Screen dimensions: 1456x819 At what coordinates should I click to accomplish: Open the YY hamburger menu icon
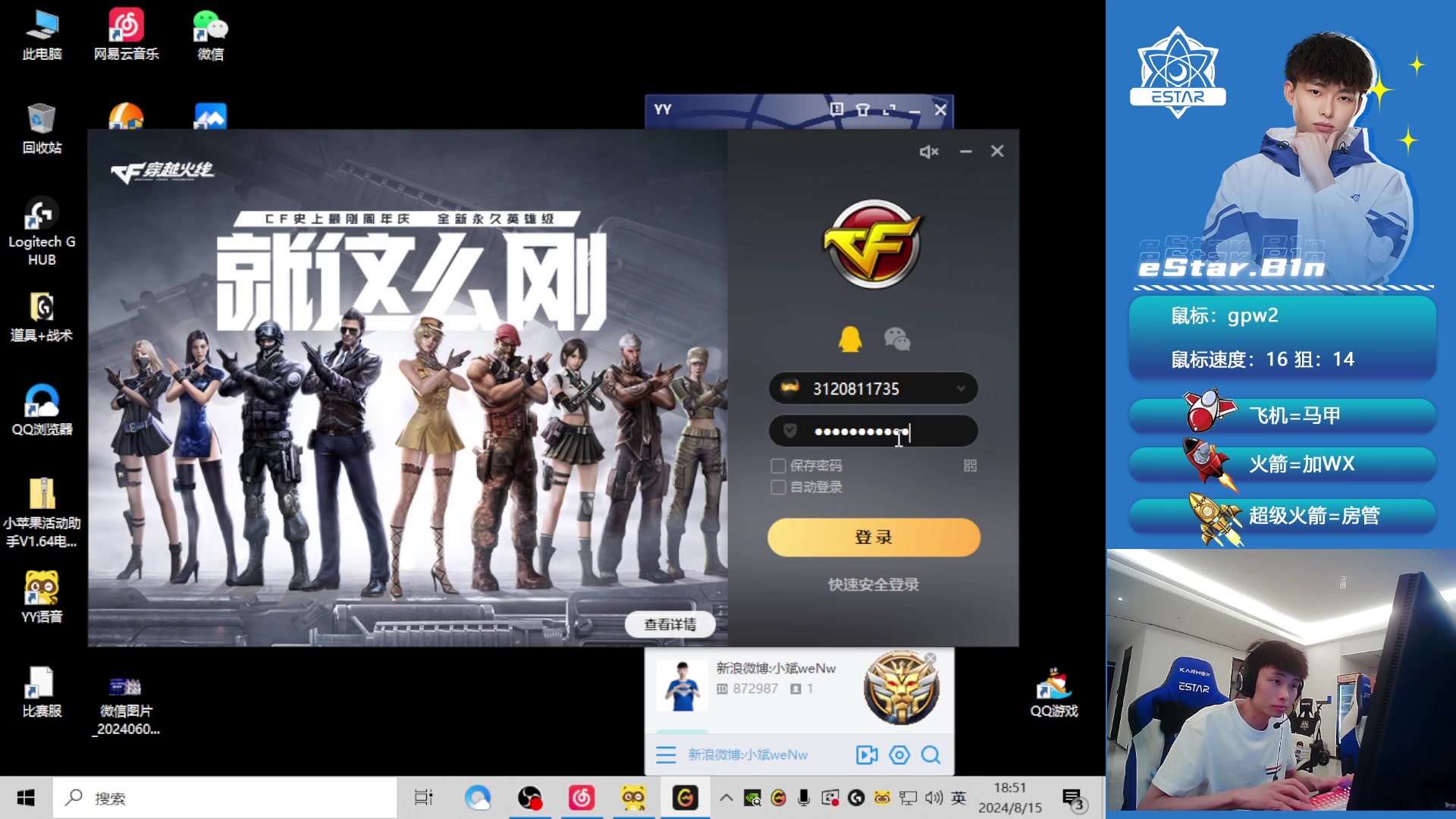point(666,755)
